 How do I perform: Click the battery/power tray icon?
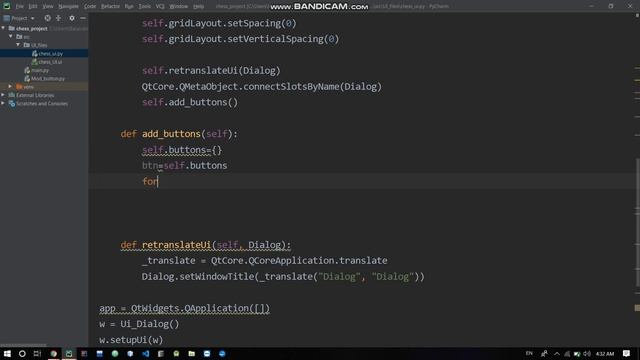(577, 354)
